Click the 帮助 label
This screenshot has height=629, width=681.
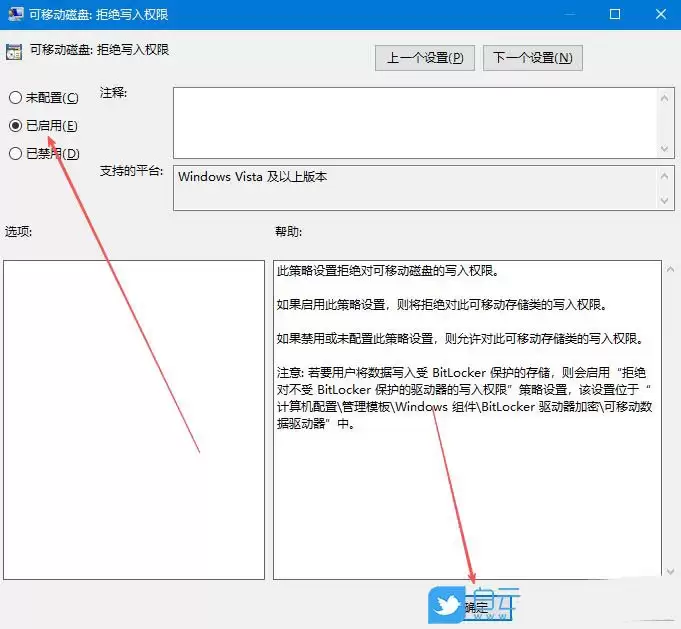pos(288,232)
